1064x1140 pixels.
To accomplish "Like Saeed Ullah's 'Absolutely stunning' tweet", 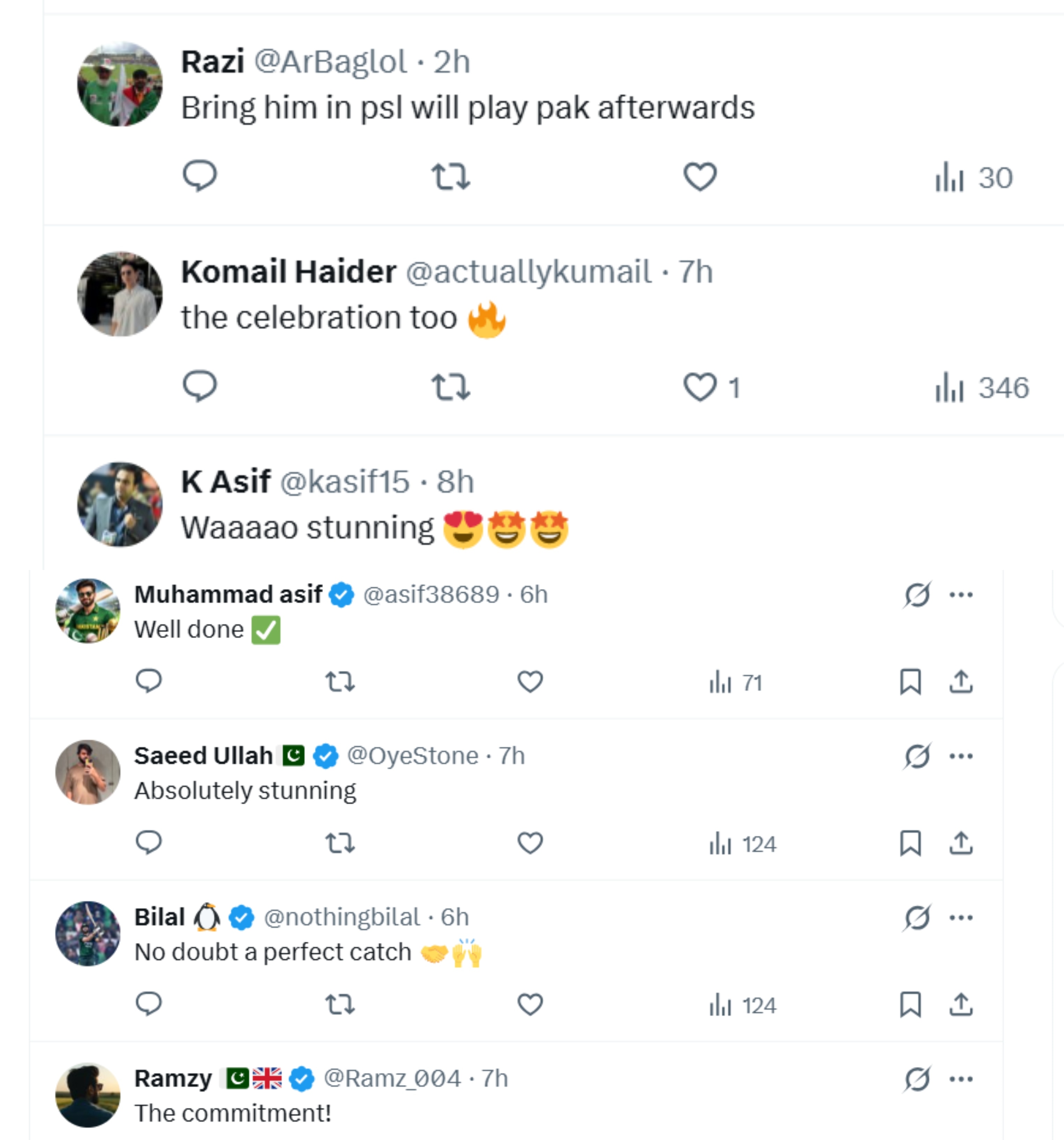I will 530,843.
